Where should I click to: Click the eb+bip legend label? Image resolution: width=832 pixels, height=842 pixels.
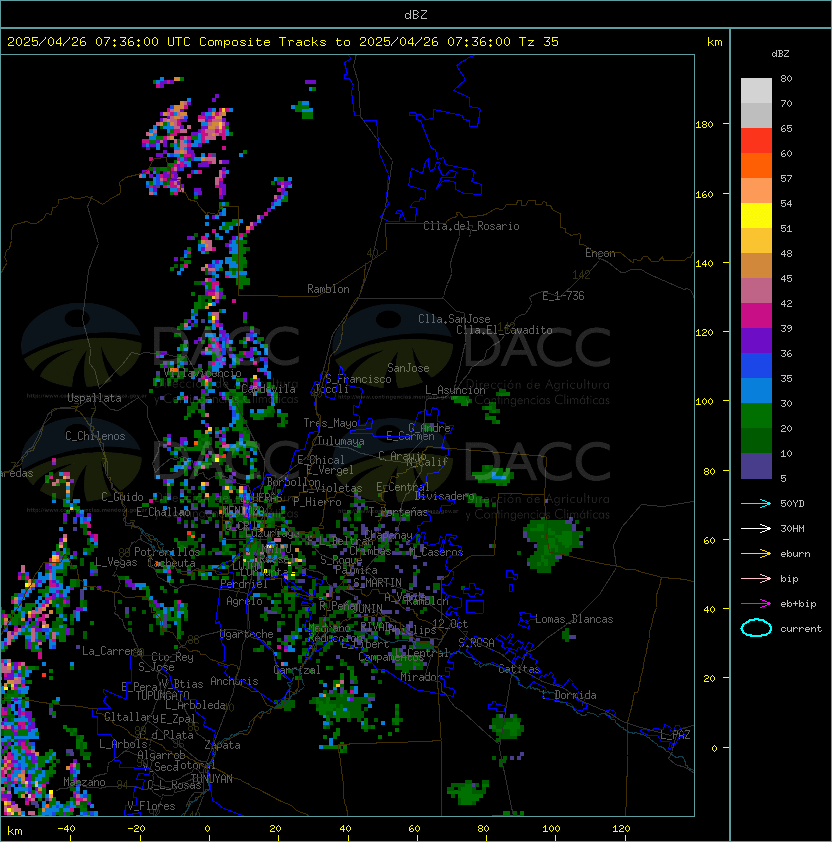click(x=798, y=604)
